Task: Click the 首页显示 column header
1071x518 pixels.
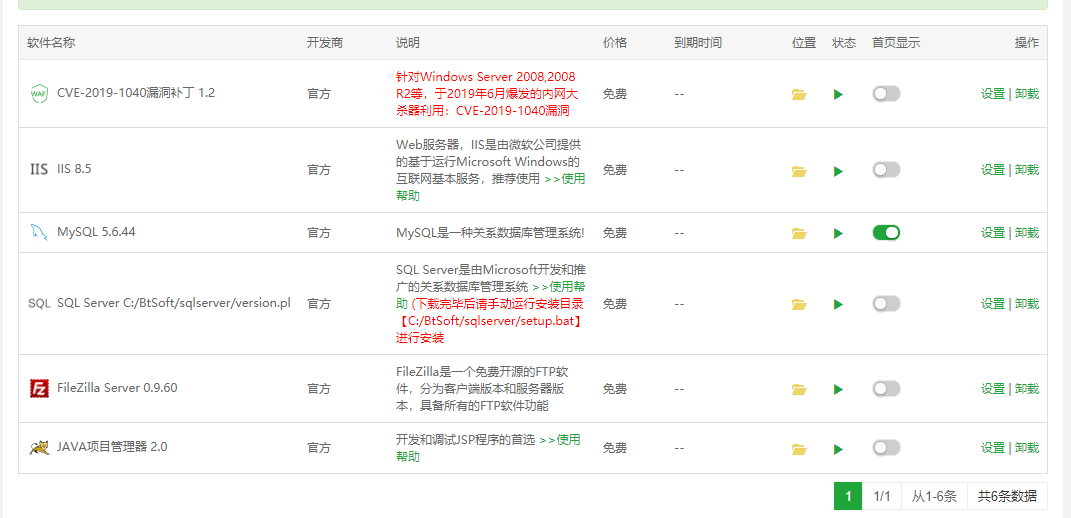Action: 896,42
